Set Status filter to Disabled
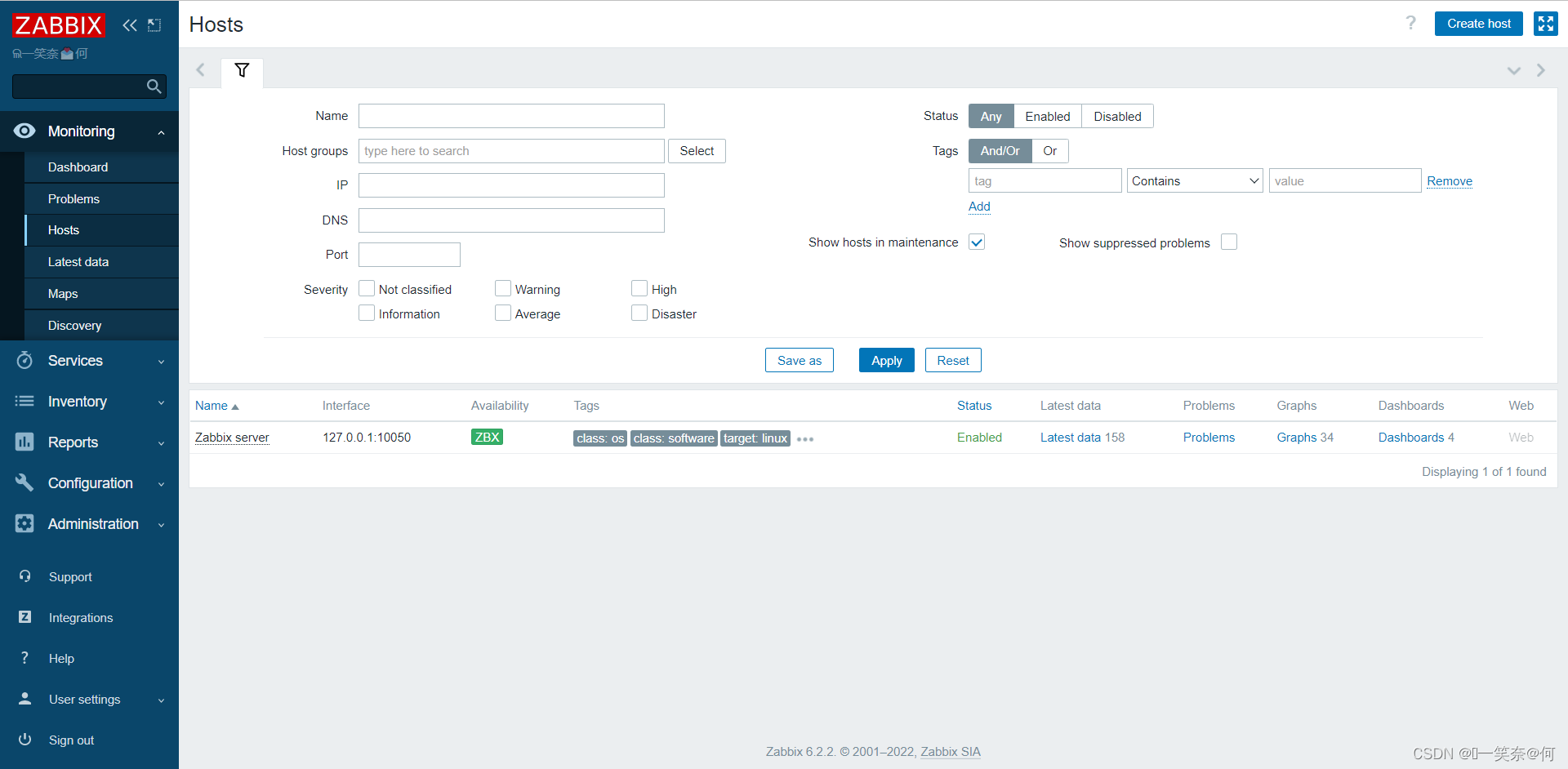The image size is (1568, 769). (1117, 116)
